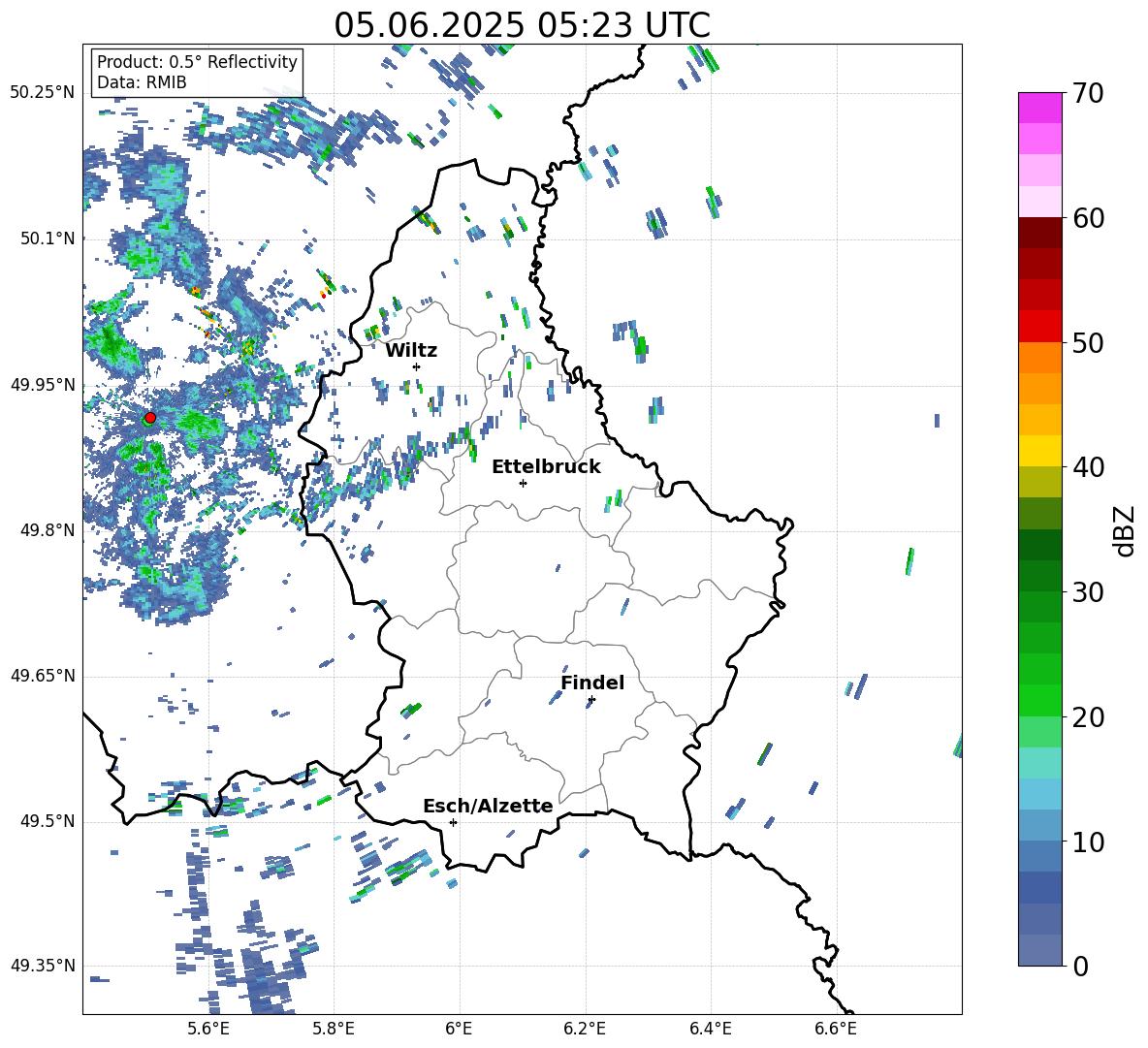Click the 6°E longitude tick label

[x=459, y=1029]
